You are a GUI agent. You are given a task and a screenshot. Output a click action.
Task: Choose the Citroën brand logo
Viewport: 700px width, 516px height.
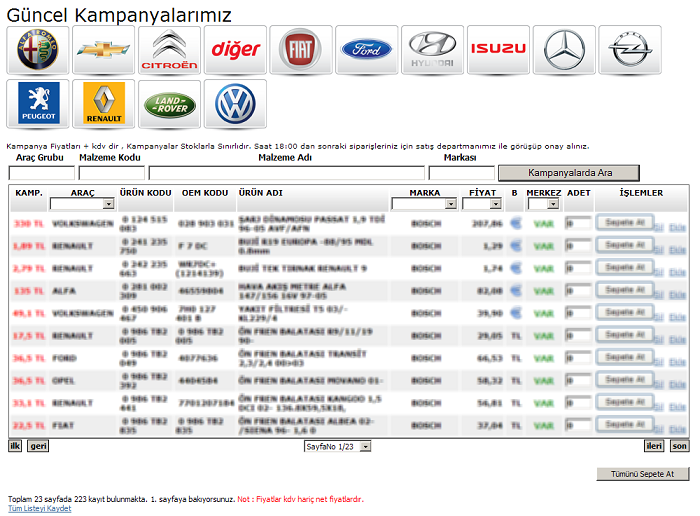coord(169,50)
